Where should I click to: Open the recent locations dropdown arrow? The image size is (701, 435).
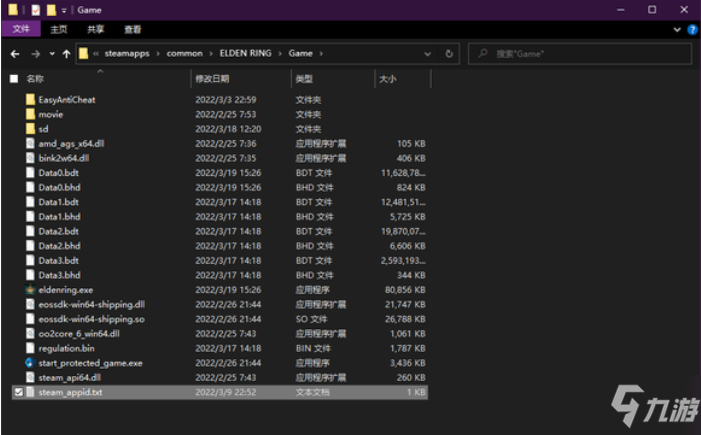click(52, 54)
